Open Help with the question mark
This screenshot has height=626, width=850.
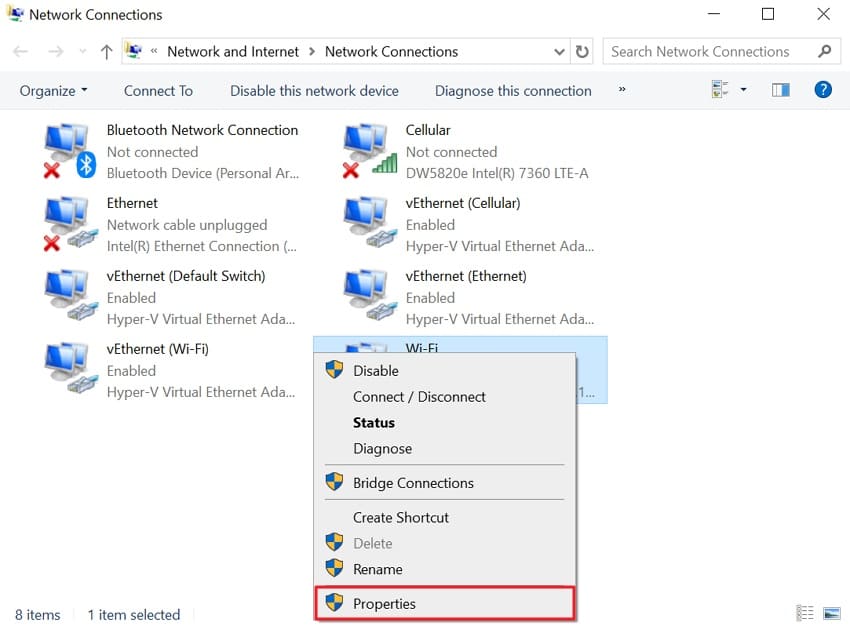[823, 89]
